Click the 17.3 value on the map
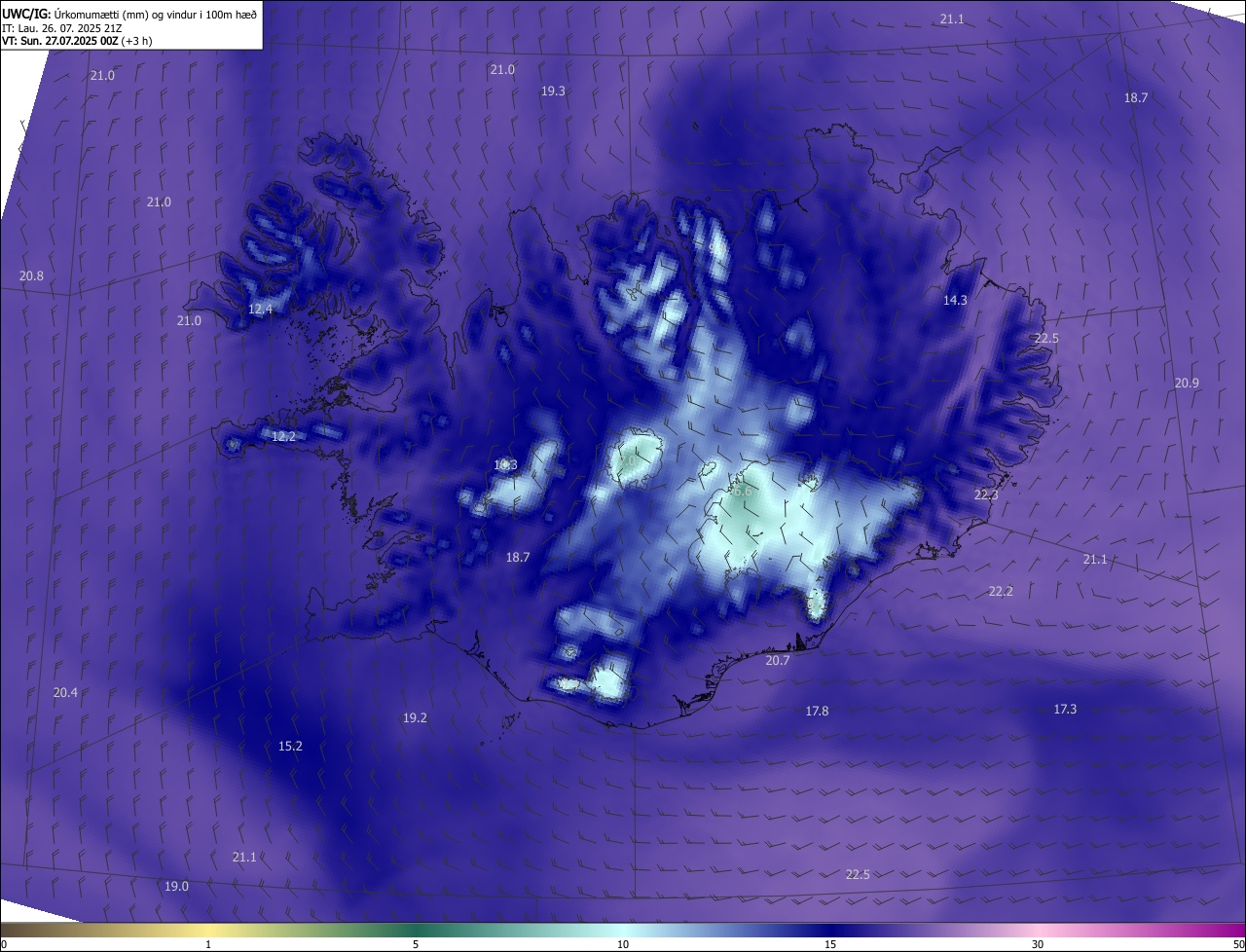 [1065, 710]
